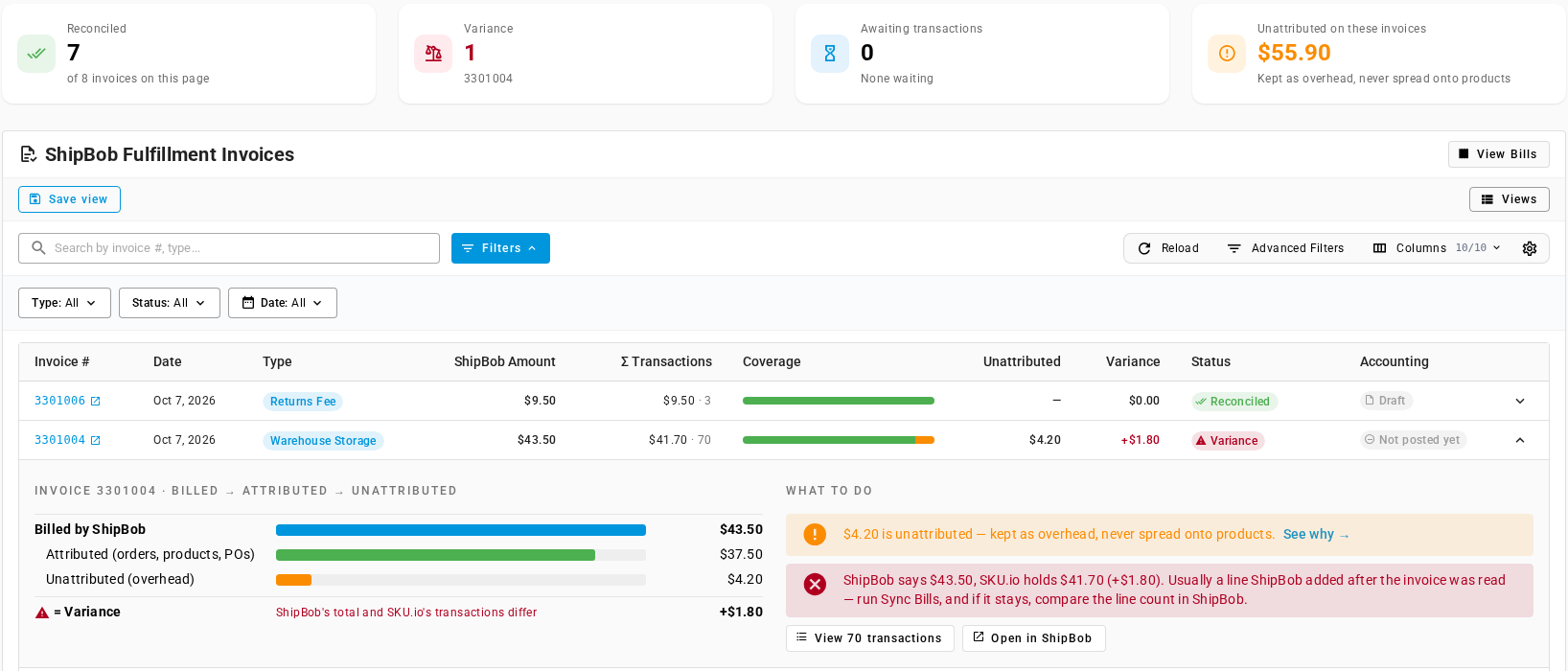Sort by Invoice # column header
The image size is (1568, 671).
click(61, 362)
